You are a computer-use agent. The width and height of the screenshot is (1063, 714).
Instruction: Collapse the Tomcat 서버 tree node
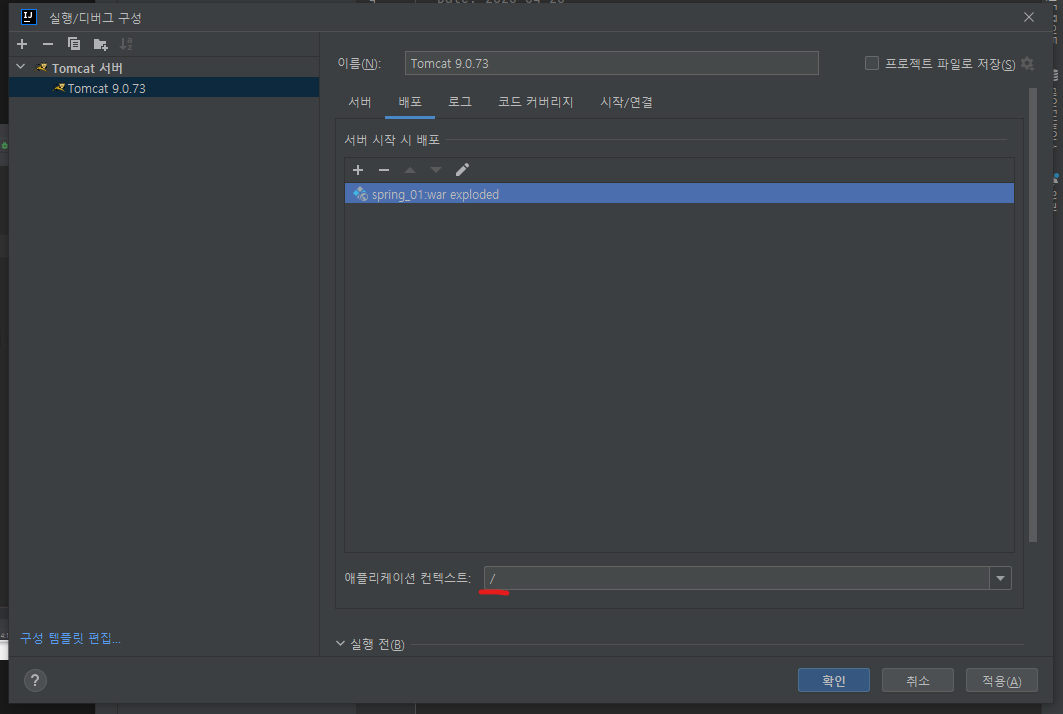[x=21, y=67]
